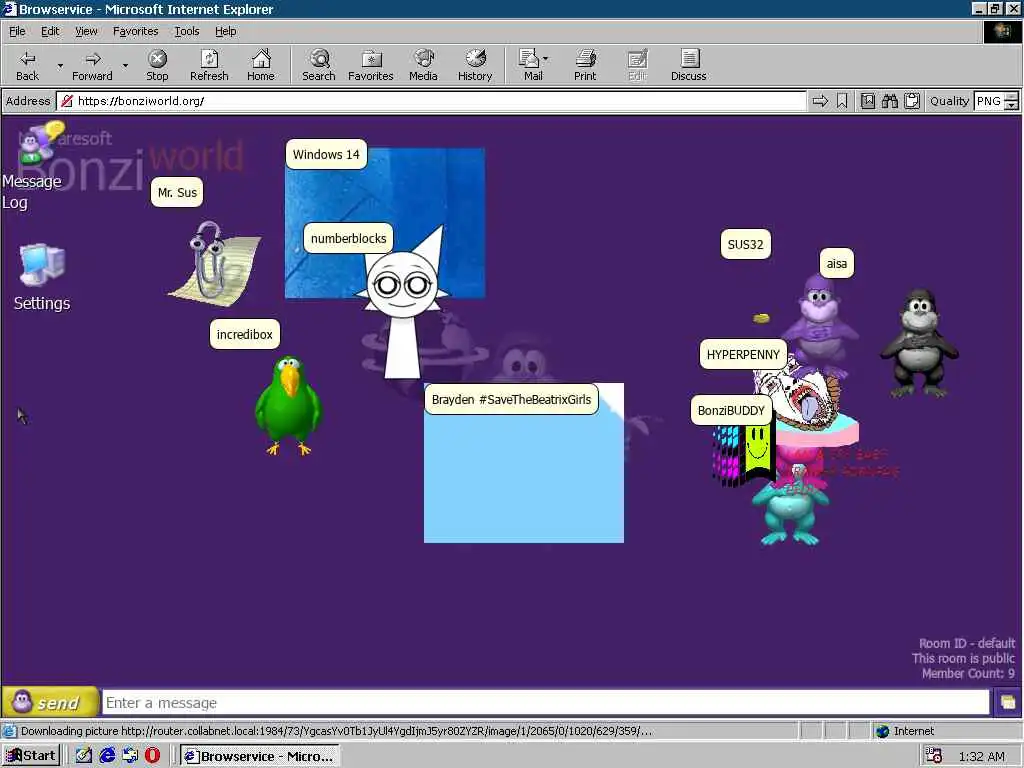Click the bookmark ribbon icon by the address bar
Image resolution: width=1024 pixels, height=768 pixels.
[842, 101]
